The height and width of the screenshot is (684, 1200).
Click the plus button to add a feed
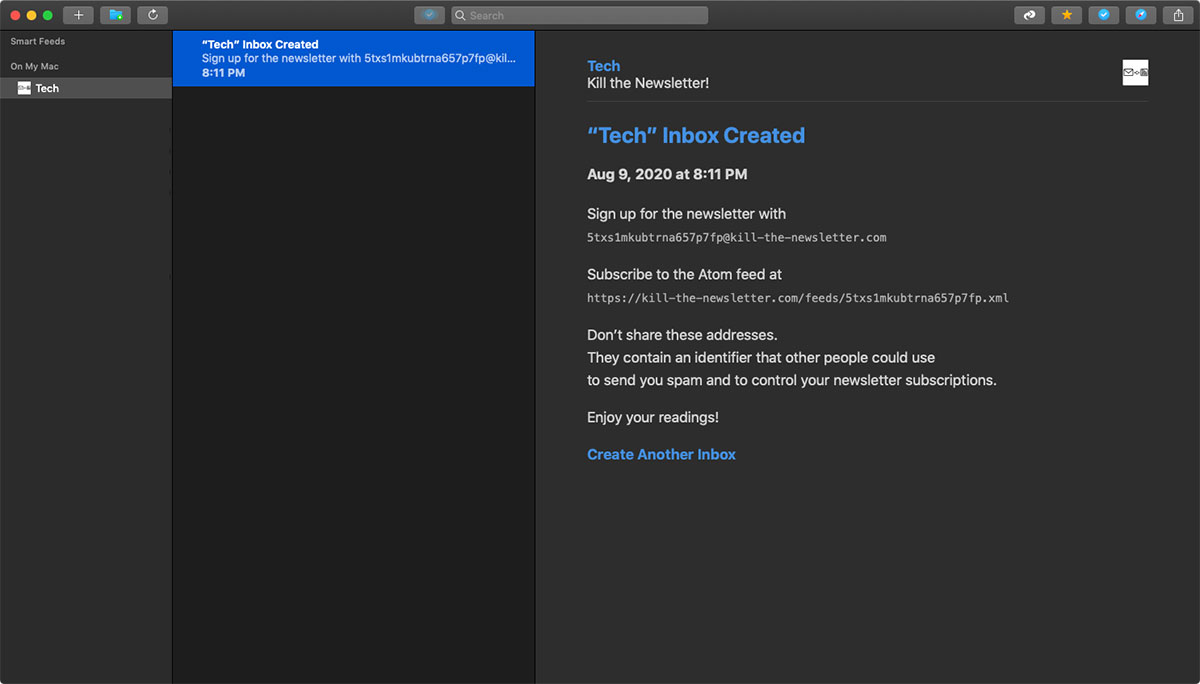(78, 15)
